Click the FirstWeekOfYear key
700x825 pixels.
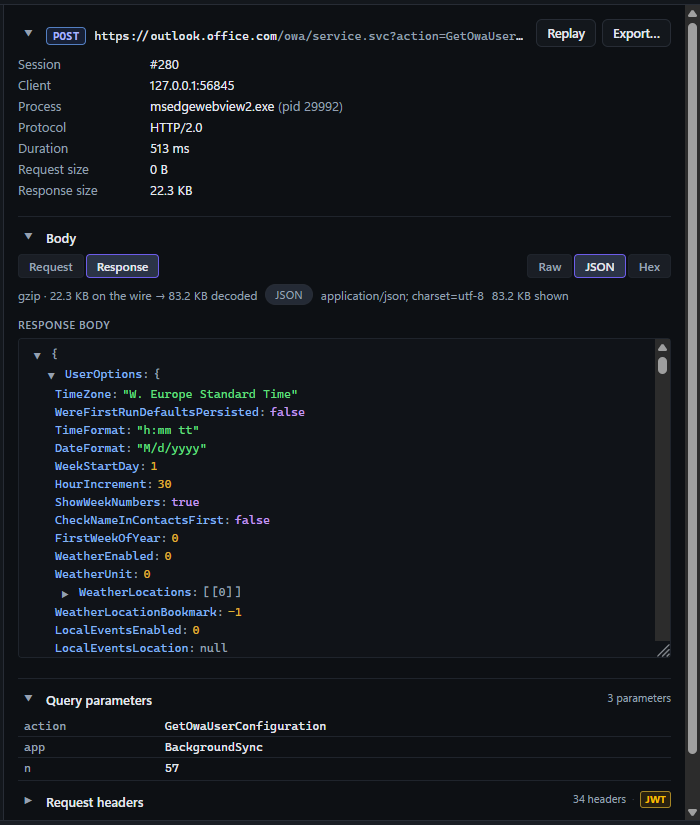pos(107,538)
